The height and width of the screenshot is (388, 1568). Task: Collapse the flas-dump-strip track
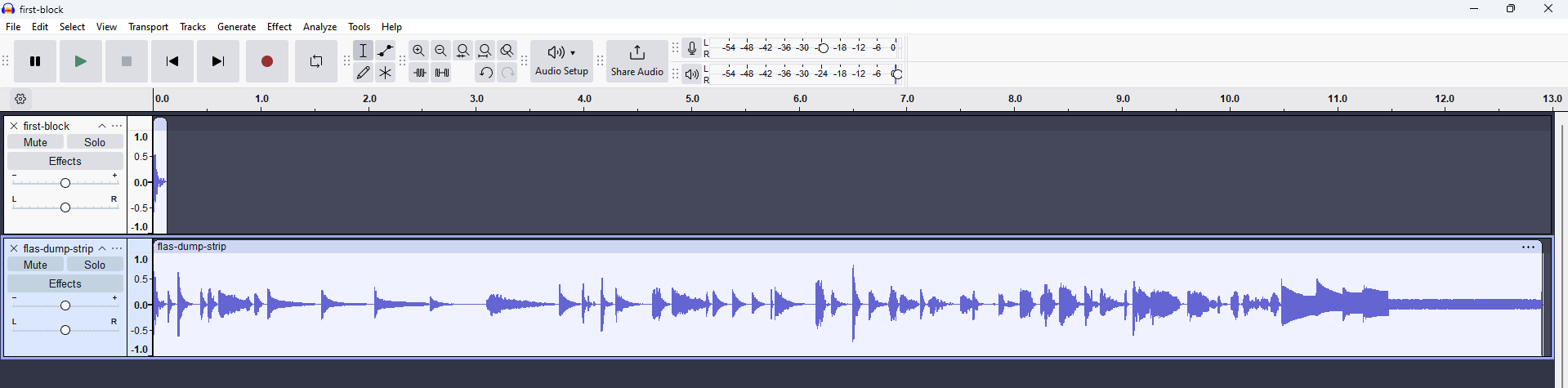click(102, 248)
